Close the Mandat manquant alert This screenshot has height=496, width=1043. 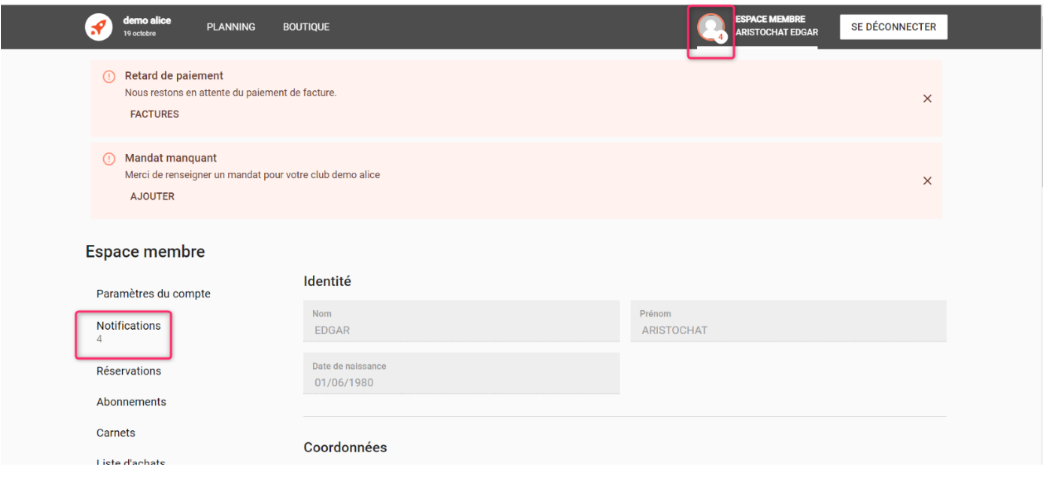click(x=927, y=181)
